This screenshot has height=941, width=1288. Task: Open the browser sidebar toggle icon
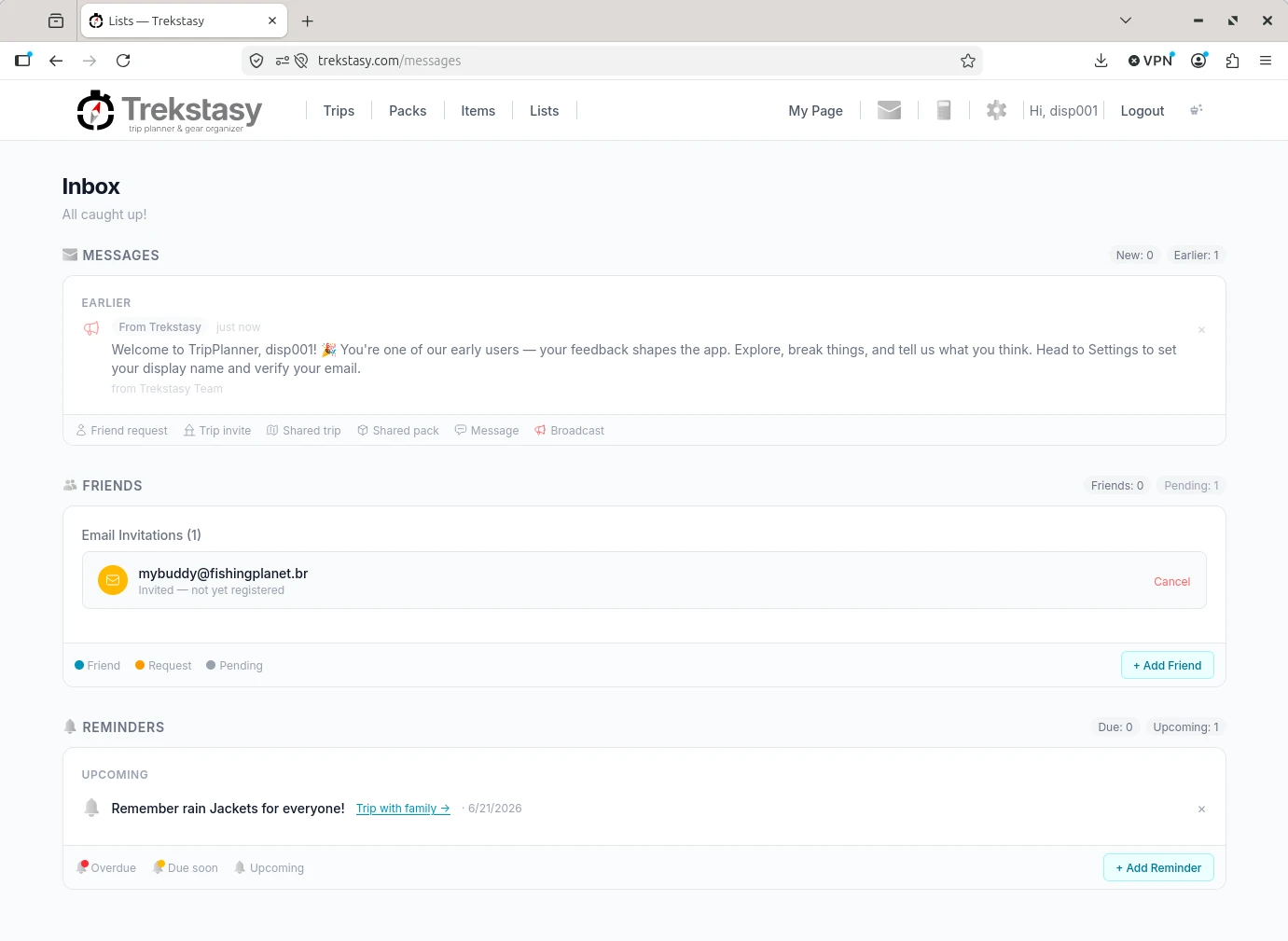pyautogui.click(x=23, y=61)
